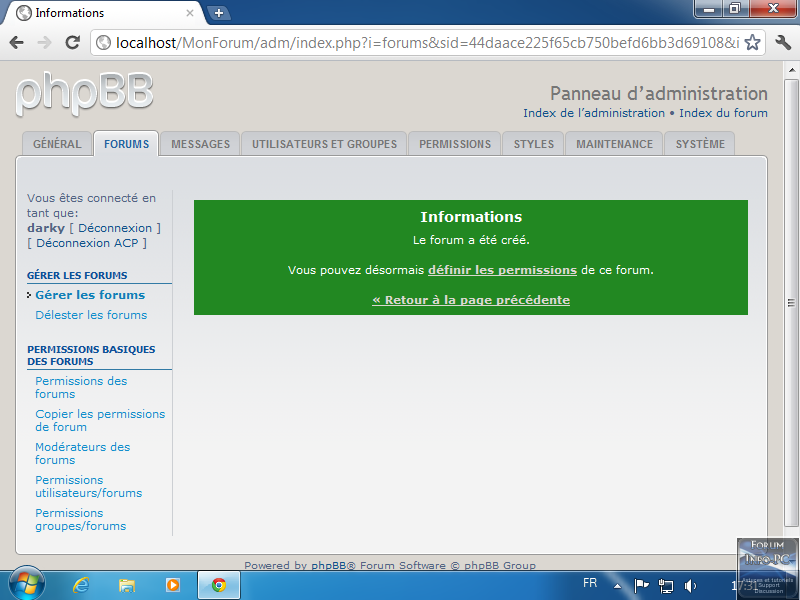This screenshot has height=600, width=800.
Task: Close the Informations browser tab
Action: click(190, 13)
